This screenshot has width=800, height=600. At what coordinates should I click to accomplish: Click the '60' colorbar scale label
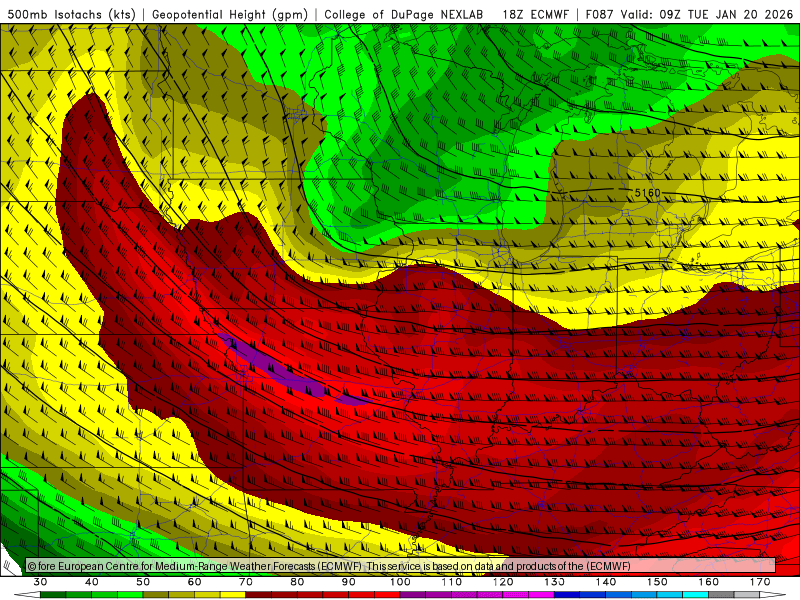194,582
